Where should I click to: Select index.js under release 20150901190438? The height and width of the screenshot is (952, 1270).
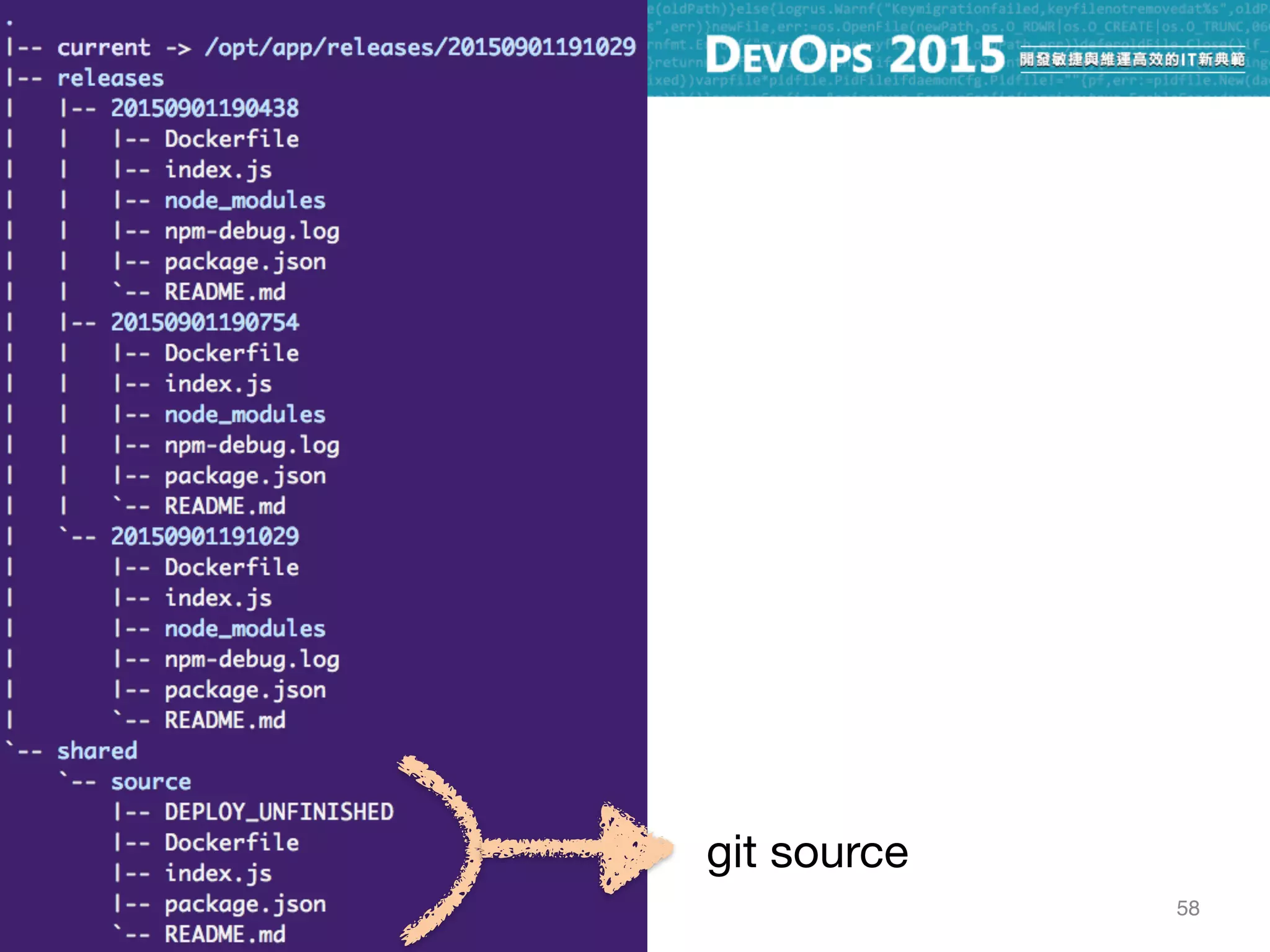click(218, 170)
